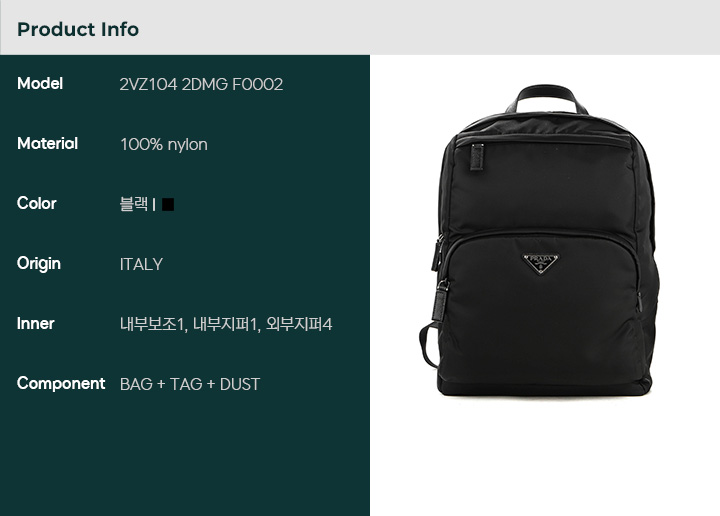The image size is (720, 516).
Task: Click the Inner label
Action: point(36,324)
